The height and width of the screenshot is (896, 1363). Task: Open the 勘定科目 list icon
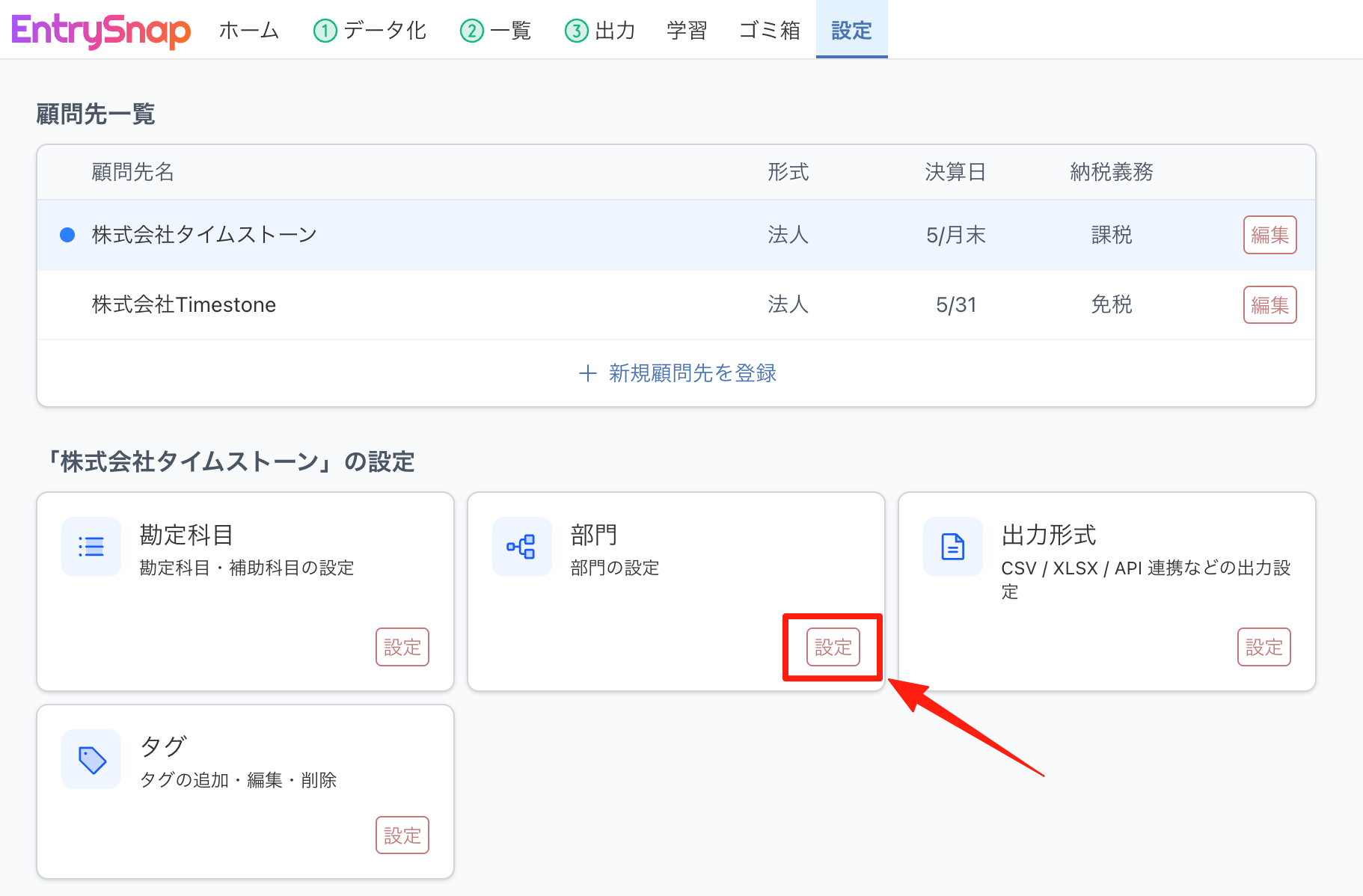tap(91, 547)
